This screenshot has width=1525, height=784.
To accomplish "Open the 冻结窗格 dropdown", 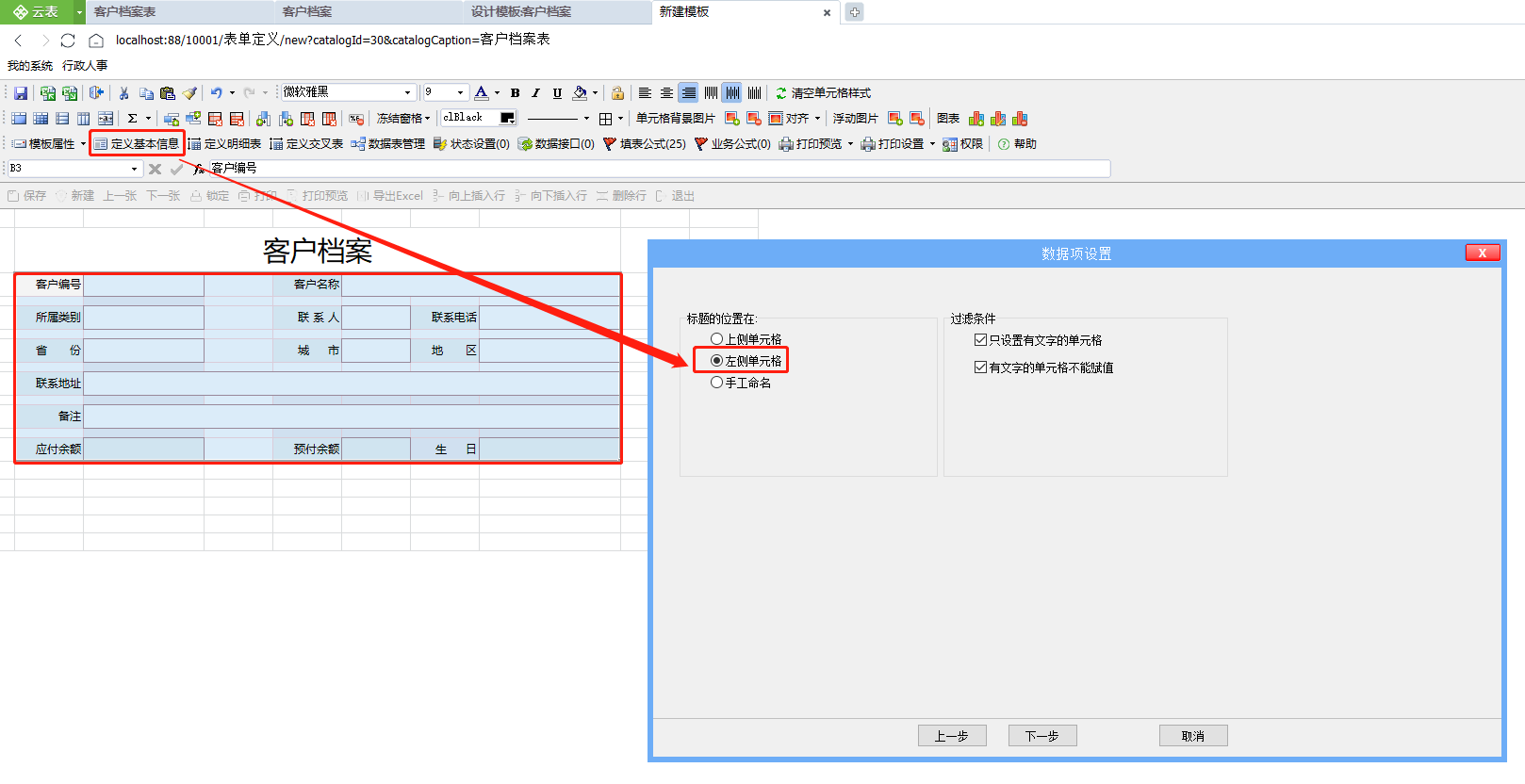I will [403, 118].
